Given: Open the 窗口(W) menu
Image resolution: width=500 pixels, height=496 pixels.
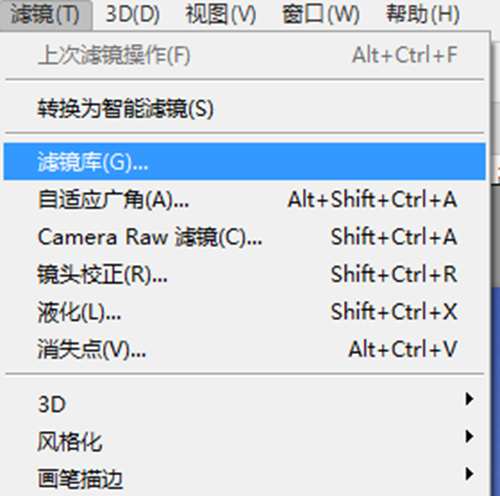Looking at the screenshot, I should [321, 15].
